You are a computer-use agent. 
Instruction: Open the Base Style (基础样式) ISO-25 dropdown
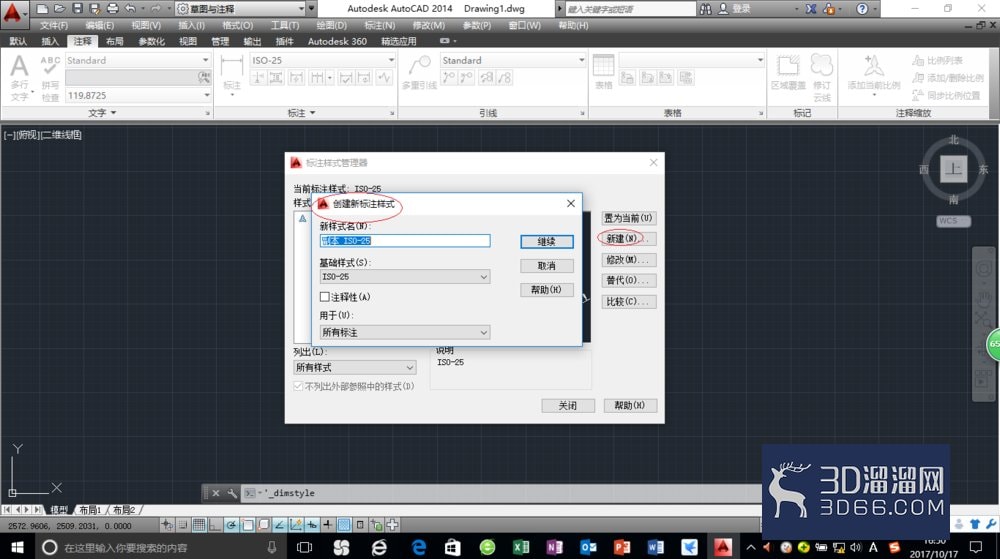click(405, 277)
